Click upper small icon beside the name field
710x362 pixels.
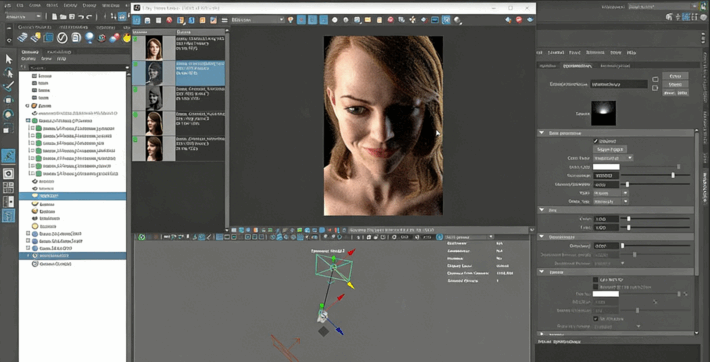pos(655,79)
